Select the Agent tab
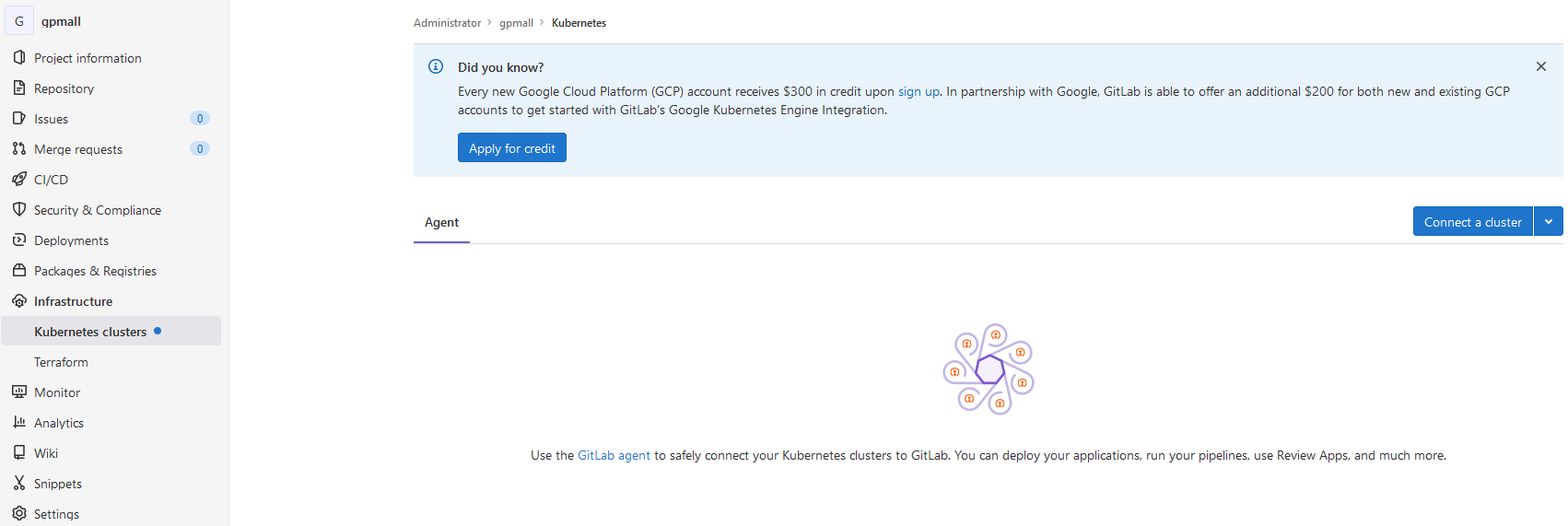The image size is (1568, 526). click(x=441, y=222)
